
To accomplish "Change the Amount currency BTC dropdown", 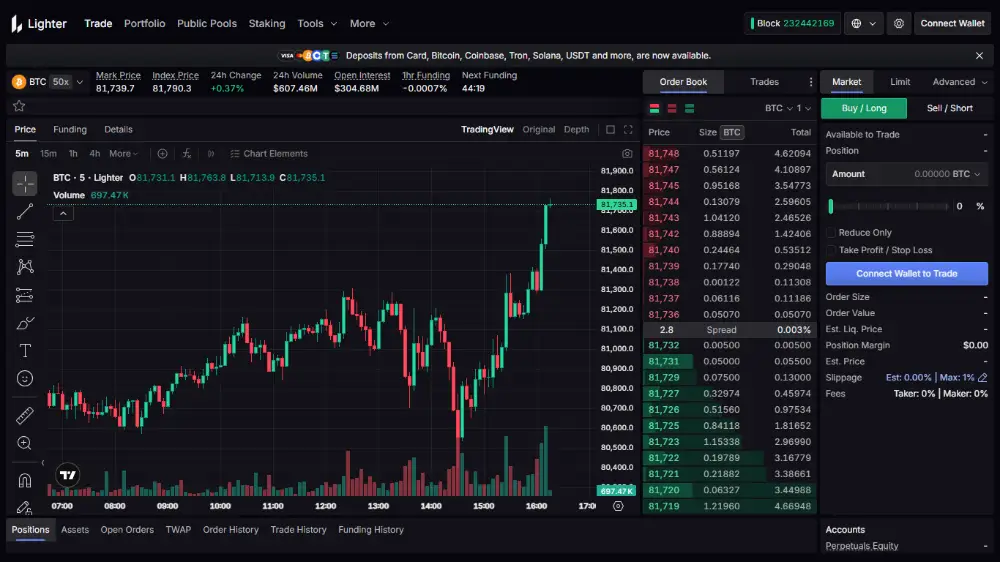I will 966,174.
